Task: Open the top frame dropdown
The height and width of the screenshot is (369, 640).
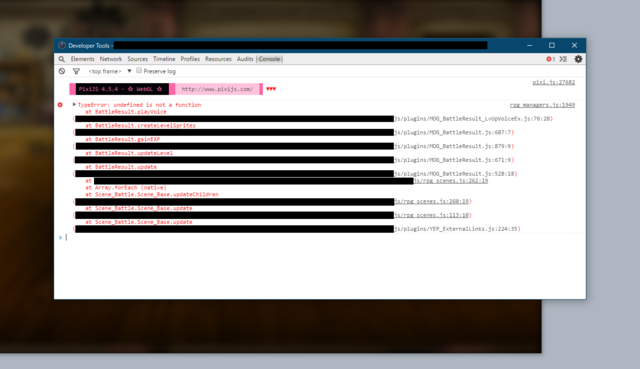Action: [110, 71]
